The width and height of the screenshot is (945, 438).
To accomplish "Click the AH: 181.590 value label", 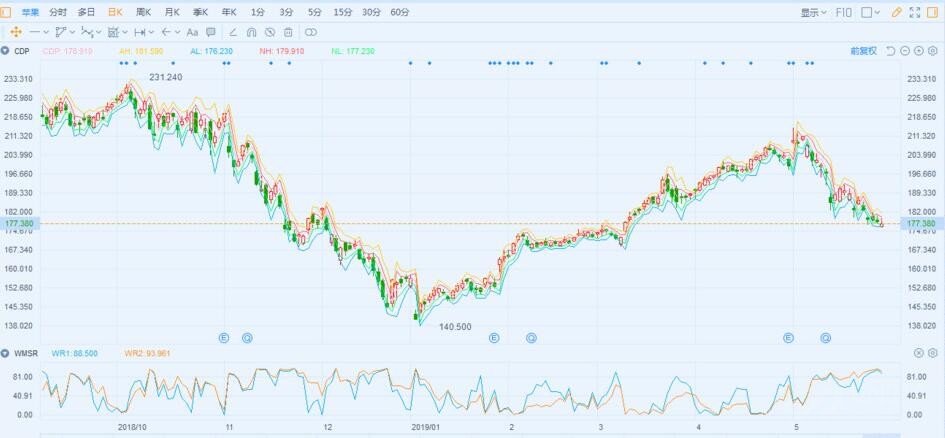I will (x=141, y=51).
